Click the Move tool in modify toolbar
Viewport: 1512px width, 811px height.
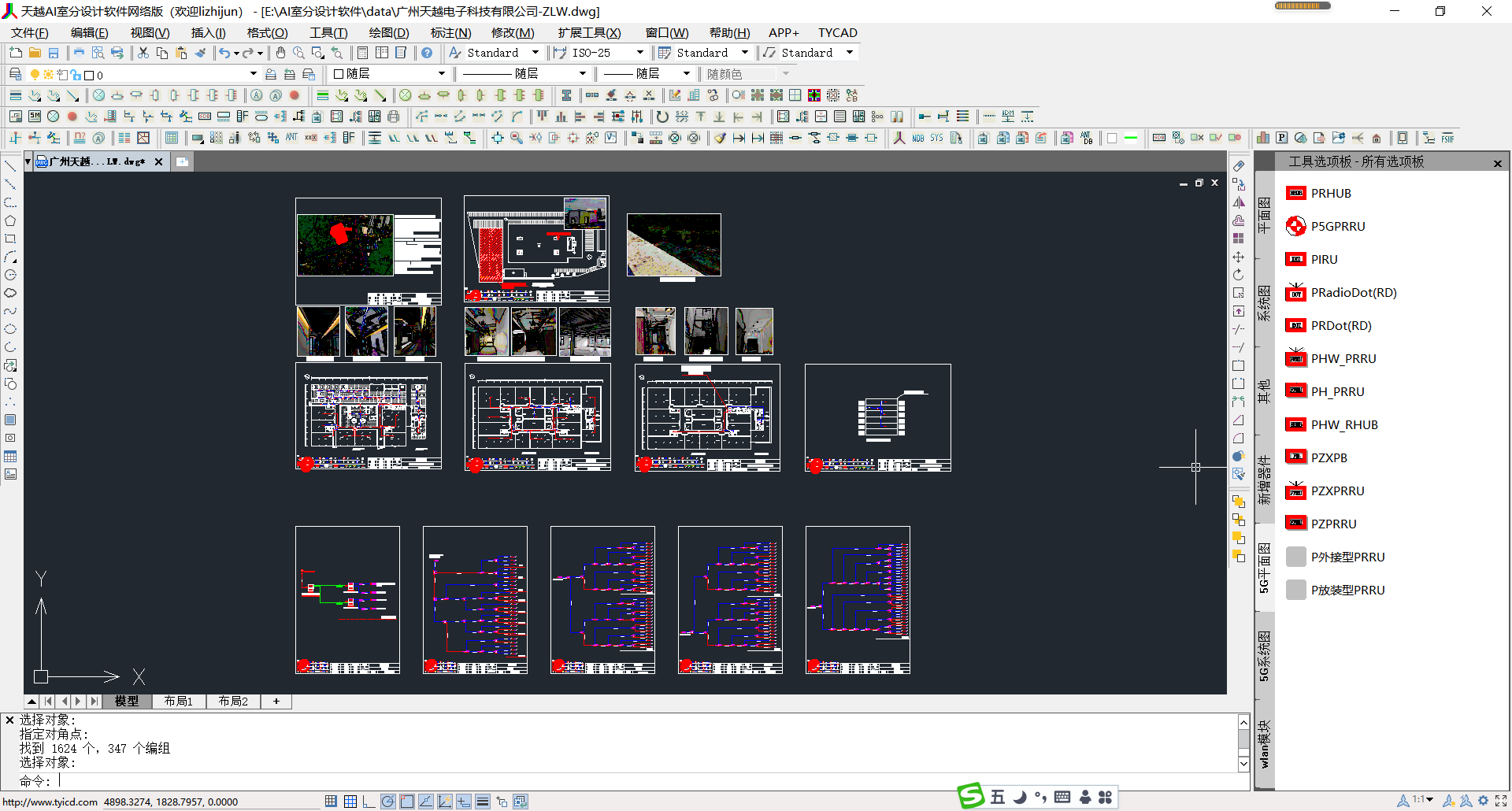(x=1239, y=257)
